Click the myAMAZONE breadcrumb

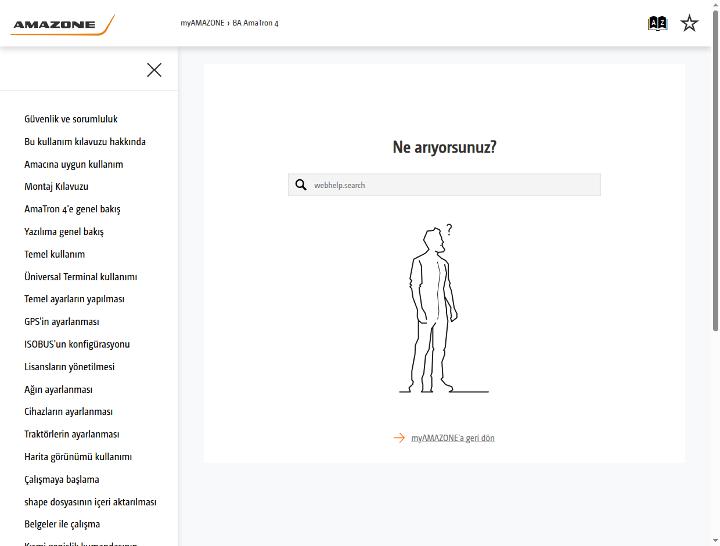click(202, 23)
